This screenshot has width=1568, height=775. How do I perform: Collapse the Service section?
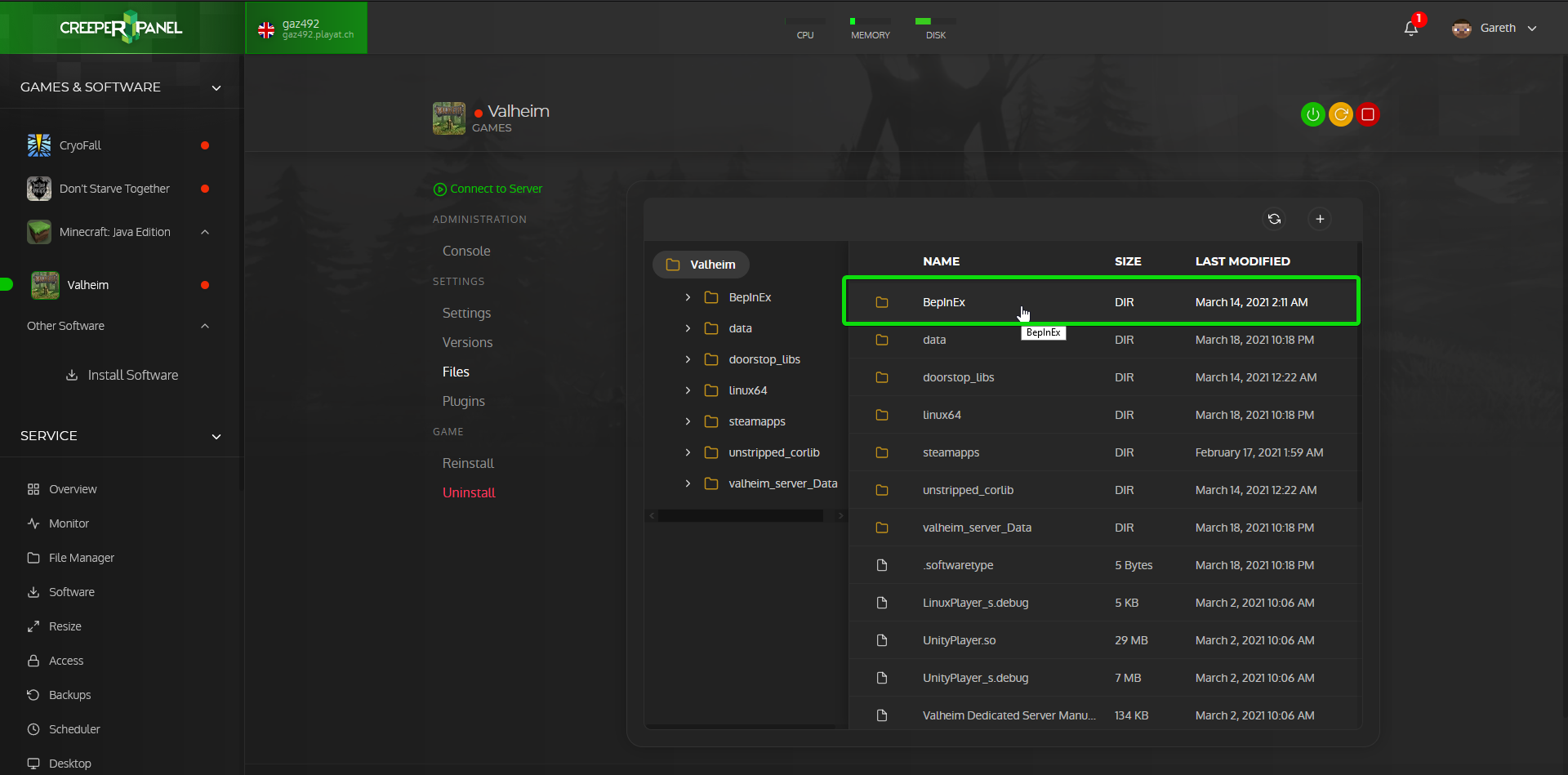click(216, 437)
